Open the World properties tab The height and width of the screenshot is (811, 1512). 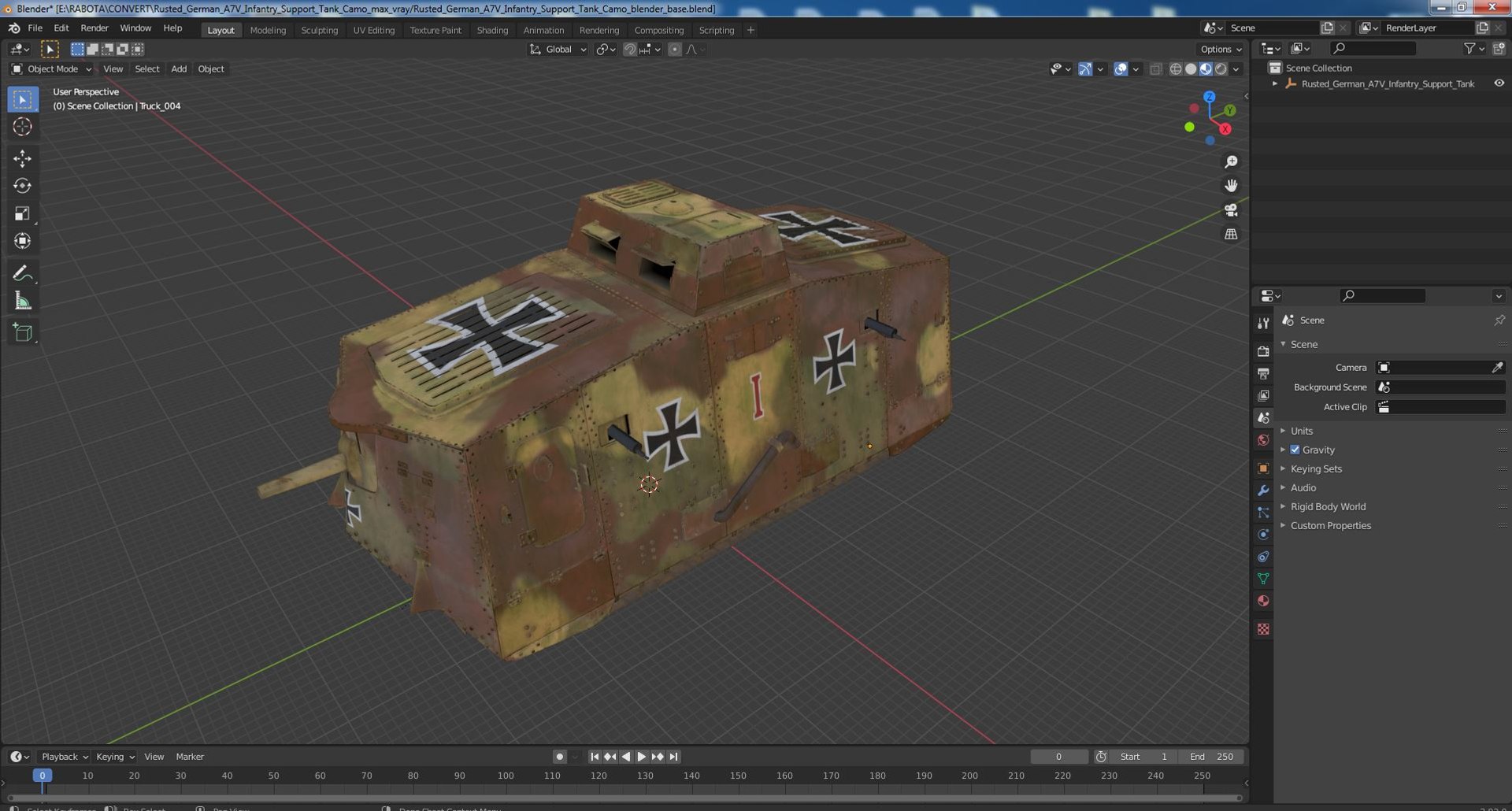(x=1263, y=440)
